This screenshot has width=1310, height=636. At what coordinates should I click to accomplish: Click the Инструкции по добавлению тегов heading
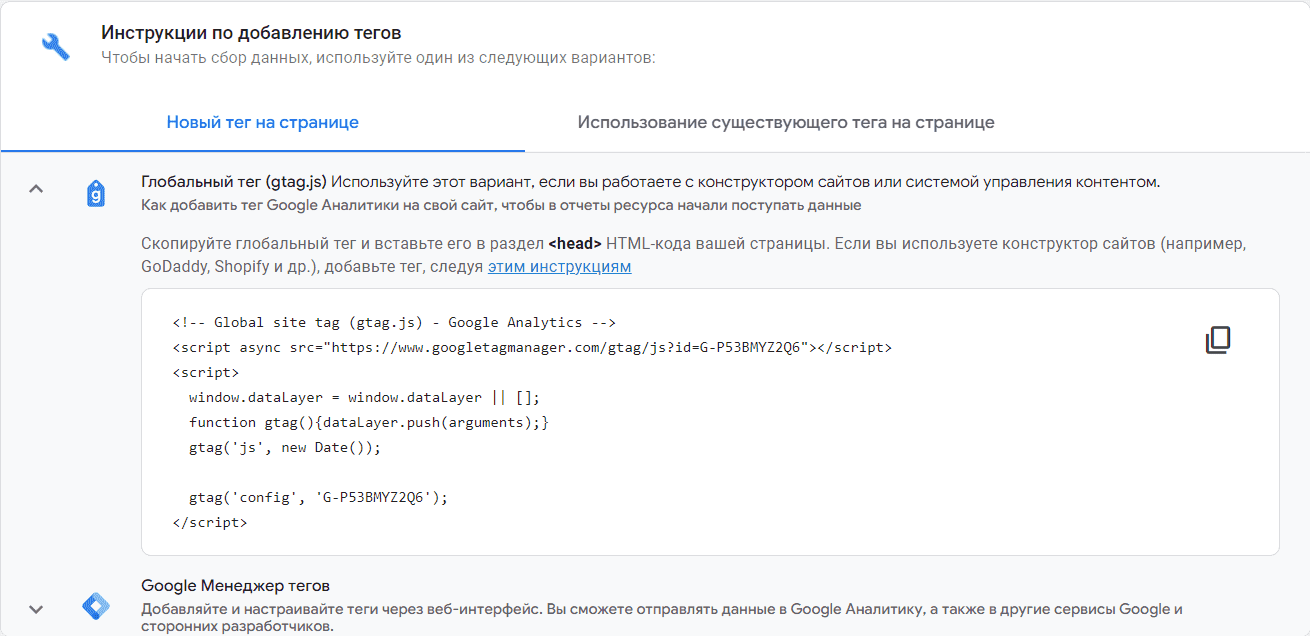(251, 33)
